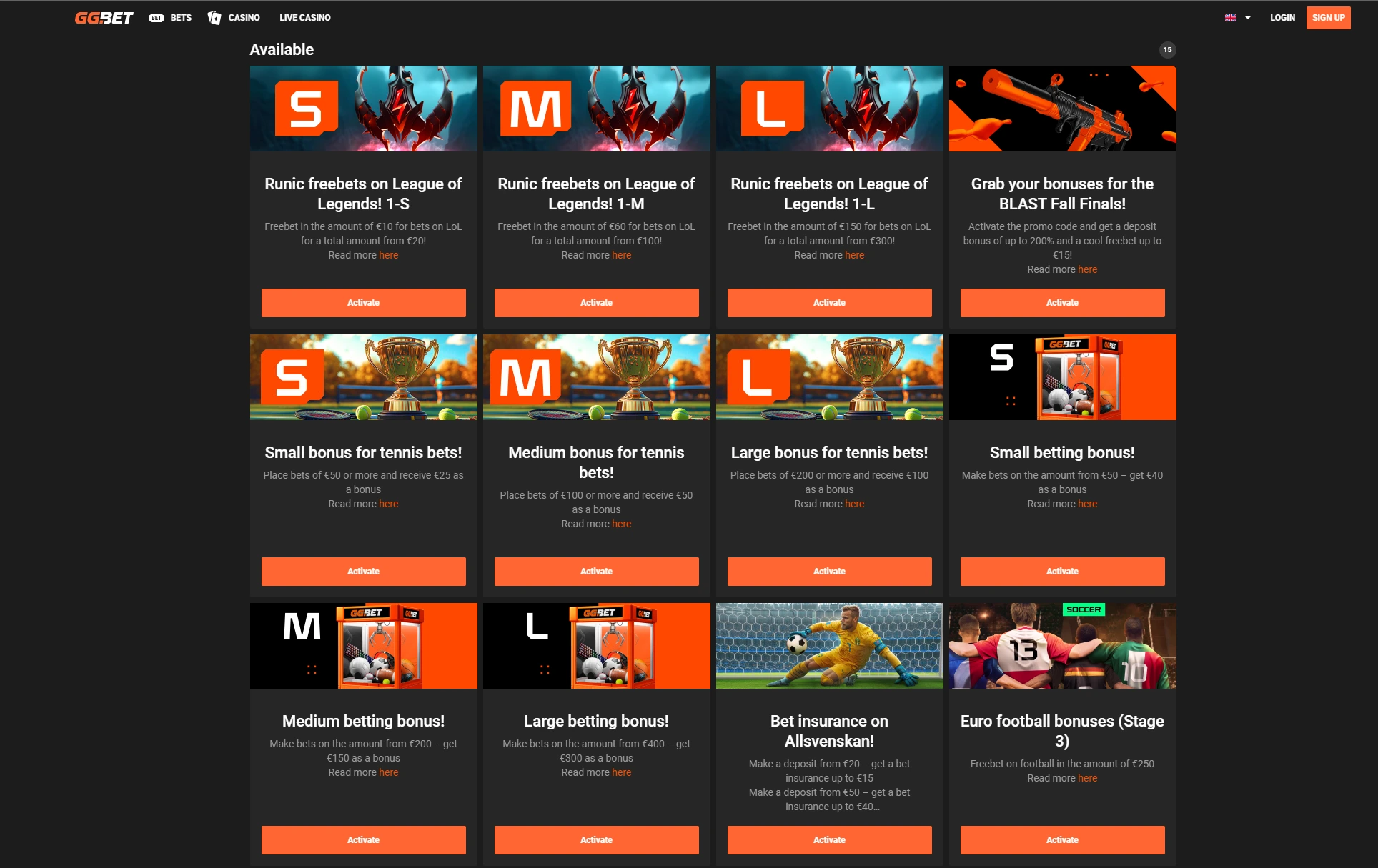
Task: Read more 'here' for Runic freebets 1-S
Action: [389, 255]
